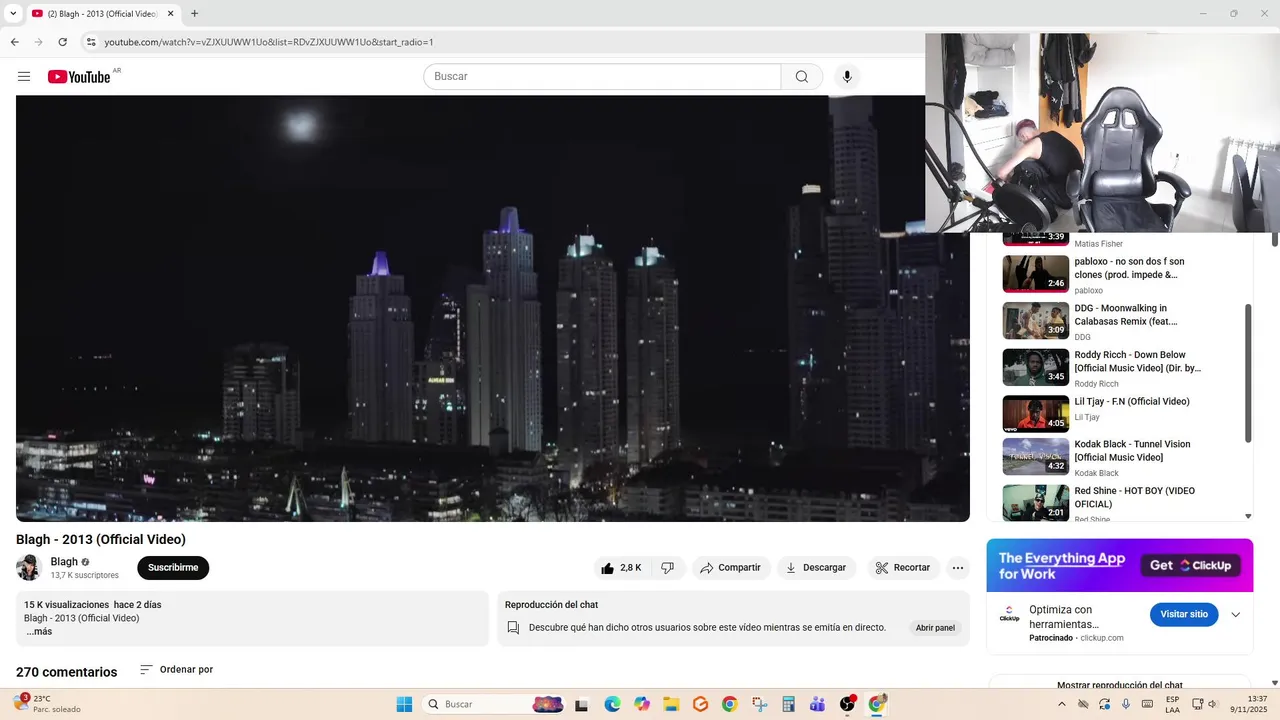Expand the ad options chevron
This screenshot has height=720, width=1280.
pyautogui.click(x=1236, y=614)
